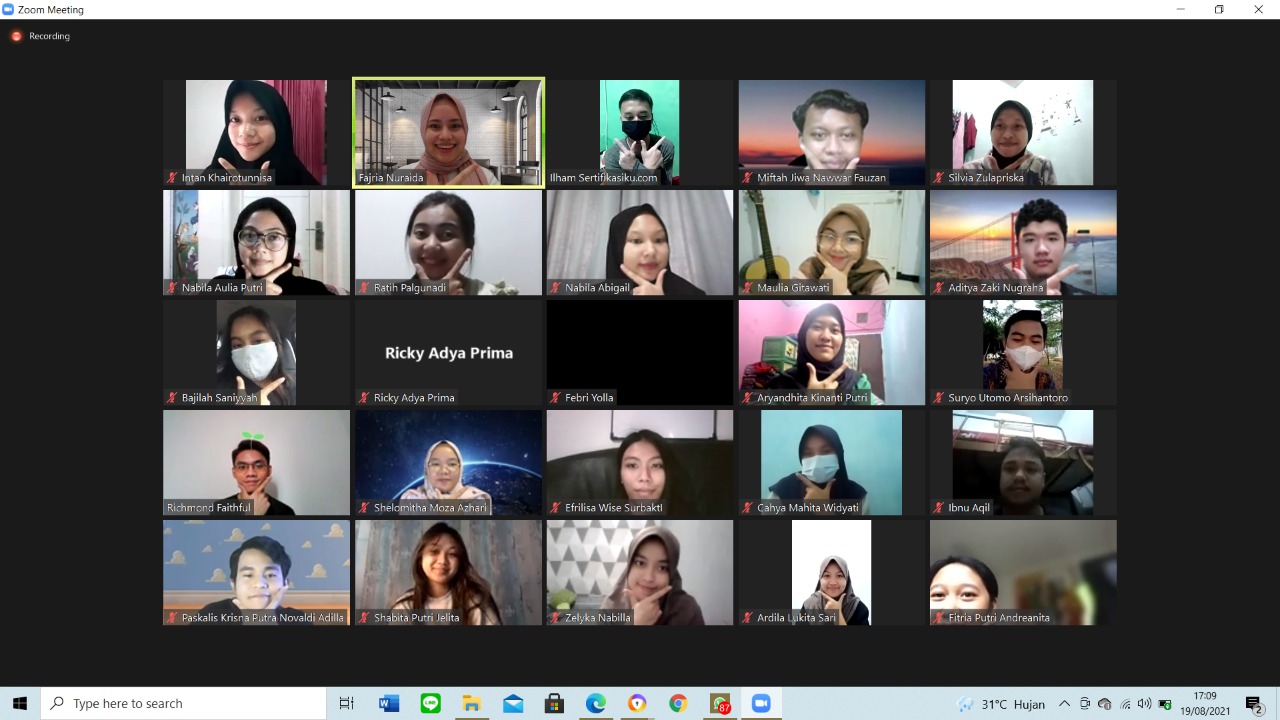
Task: Click the name label "Nabila Abigail"
Action: (597, 288)
